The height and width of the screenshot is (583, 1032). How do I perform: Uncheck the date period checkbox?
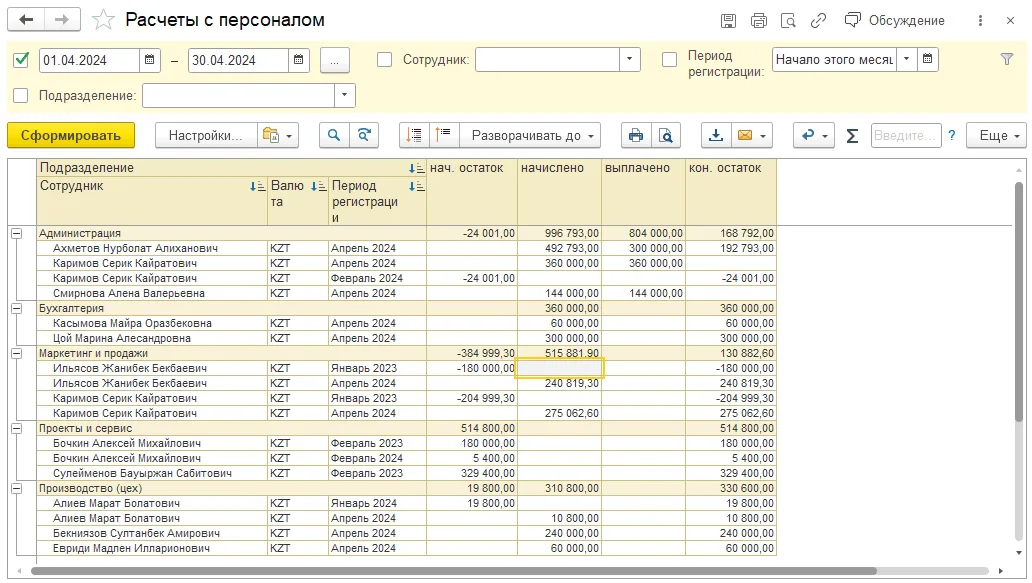click(x=21, y=60)
